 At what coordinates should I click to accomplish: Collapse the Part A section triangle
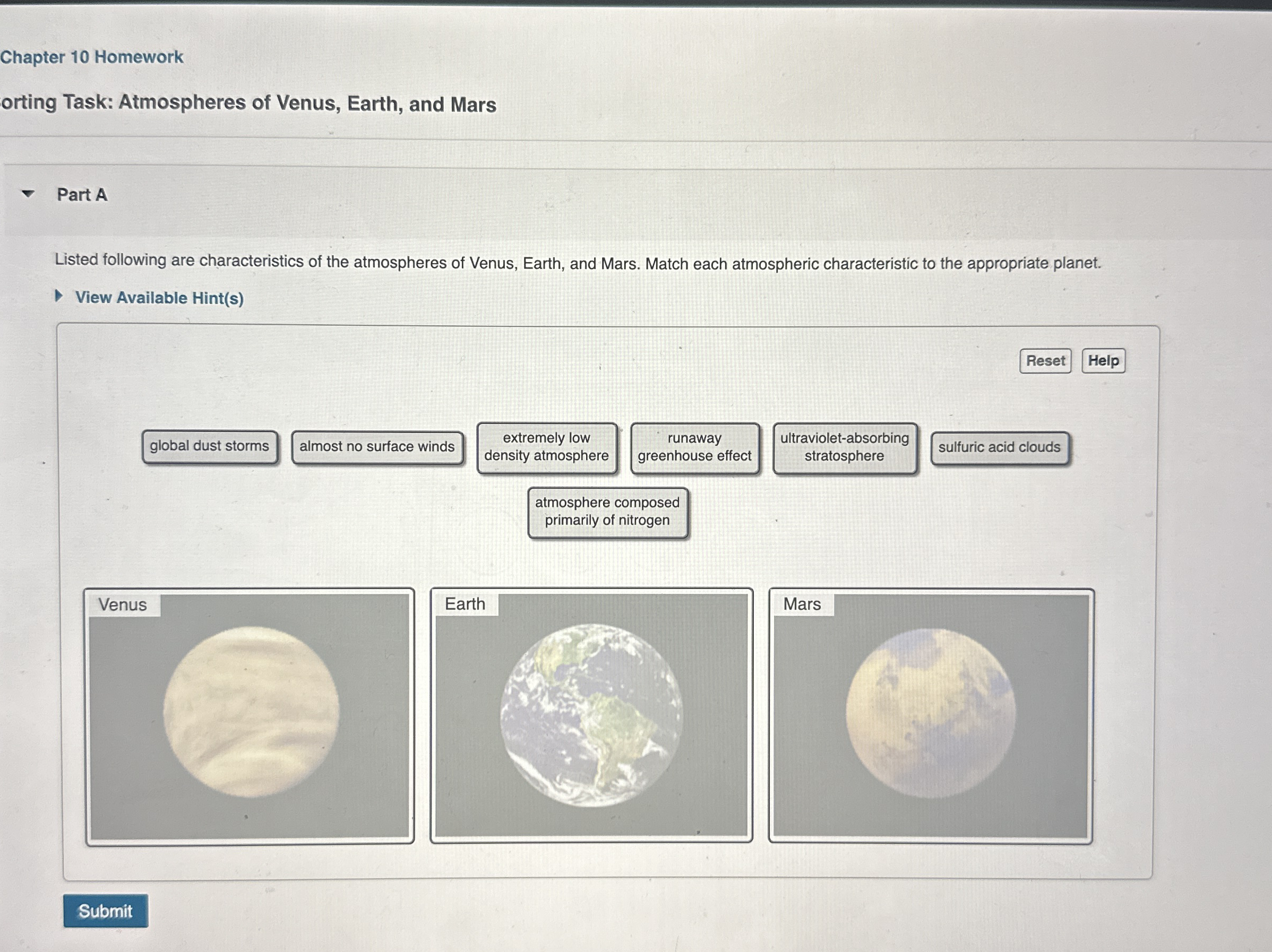[x=28, y=194]
